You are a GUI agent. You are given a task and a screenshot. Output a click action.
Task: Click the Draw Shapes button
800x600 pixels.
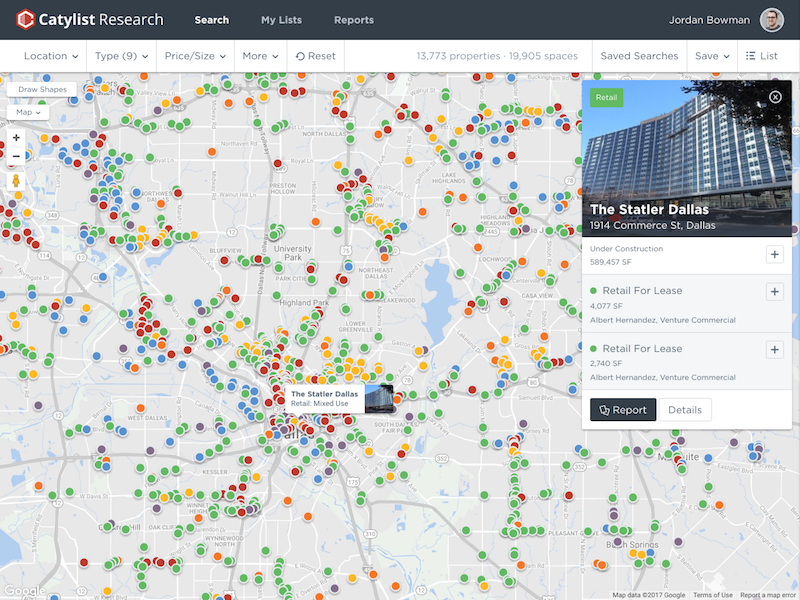(x=41, y=89)
